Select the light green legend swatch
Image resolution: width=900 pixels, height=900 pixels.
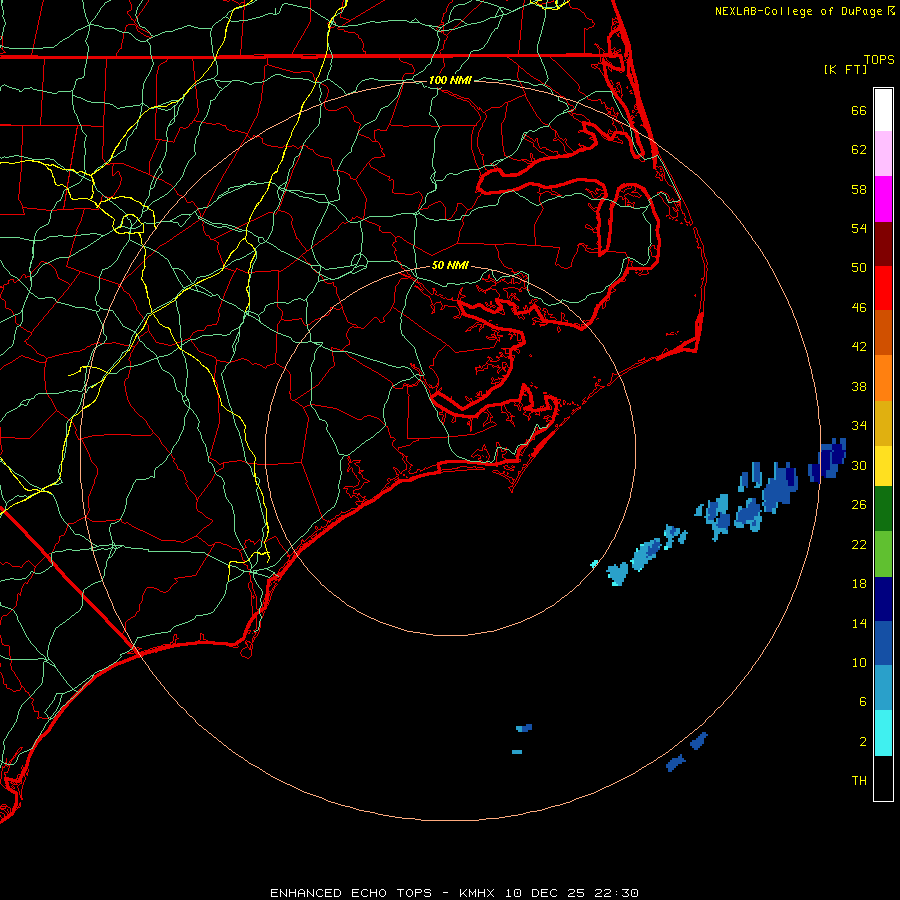coord(883,554)
